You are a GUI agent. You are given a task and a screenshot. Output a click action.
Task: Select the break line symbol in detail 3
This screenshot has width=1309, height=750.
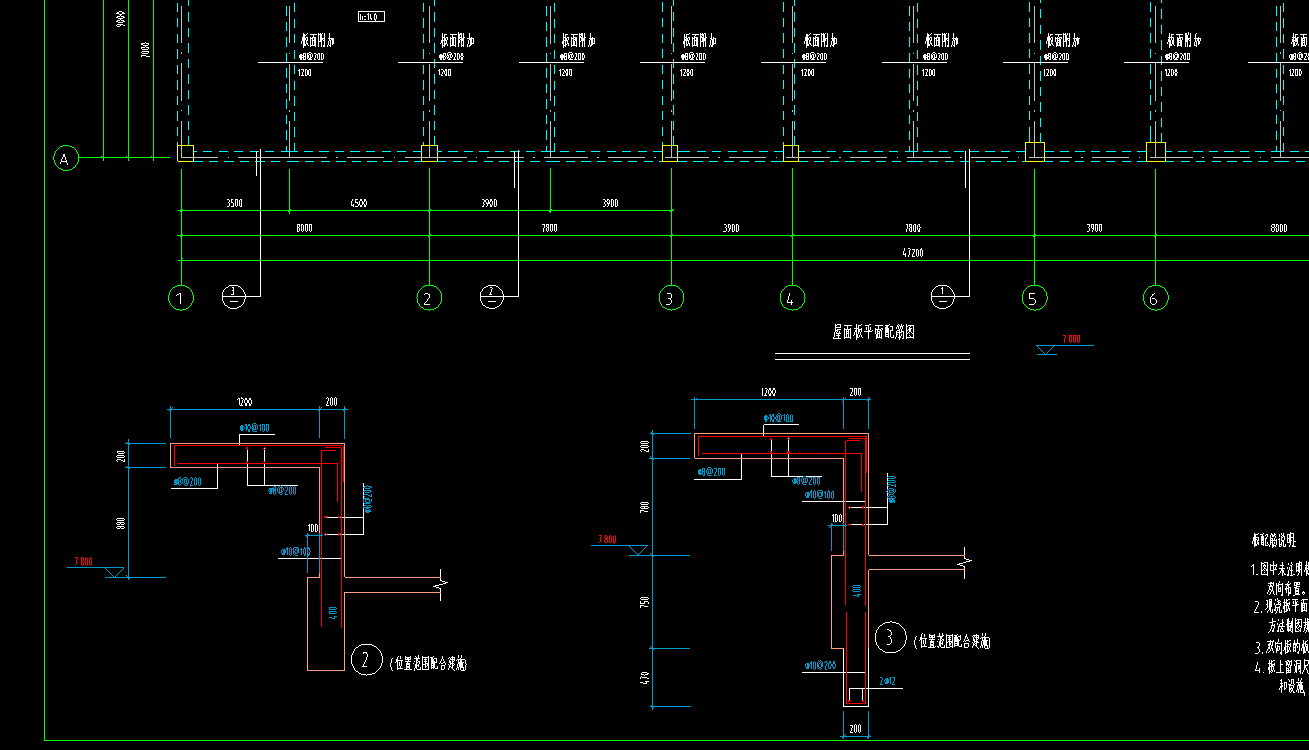pos(966,560)
